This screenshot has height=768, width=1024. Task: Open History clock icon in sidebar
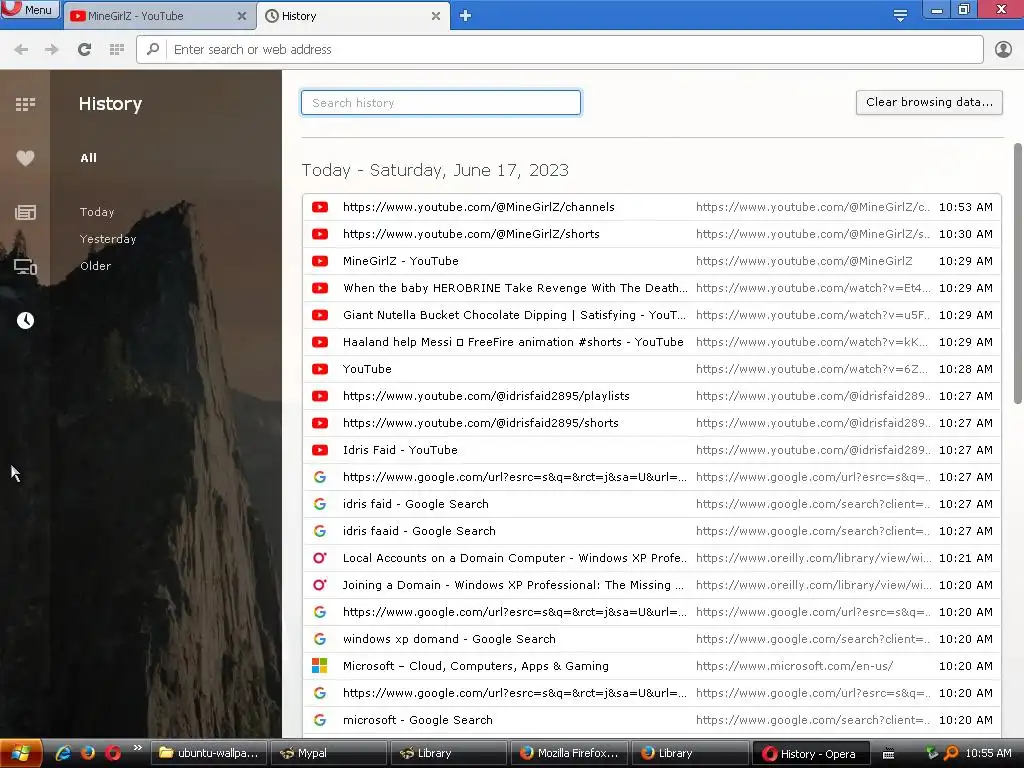(x=25, y=321)
